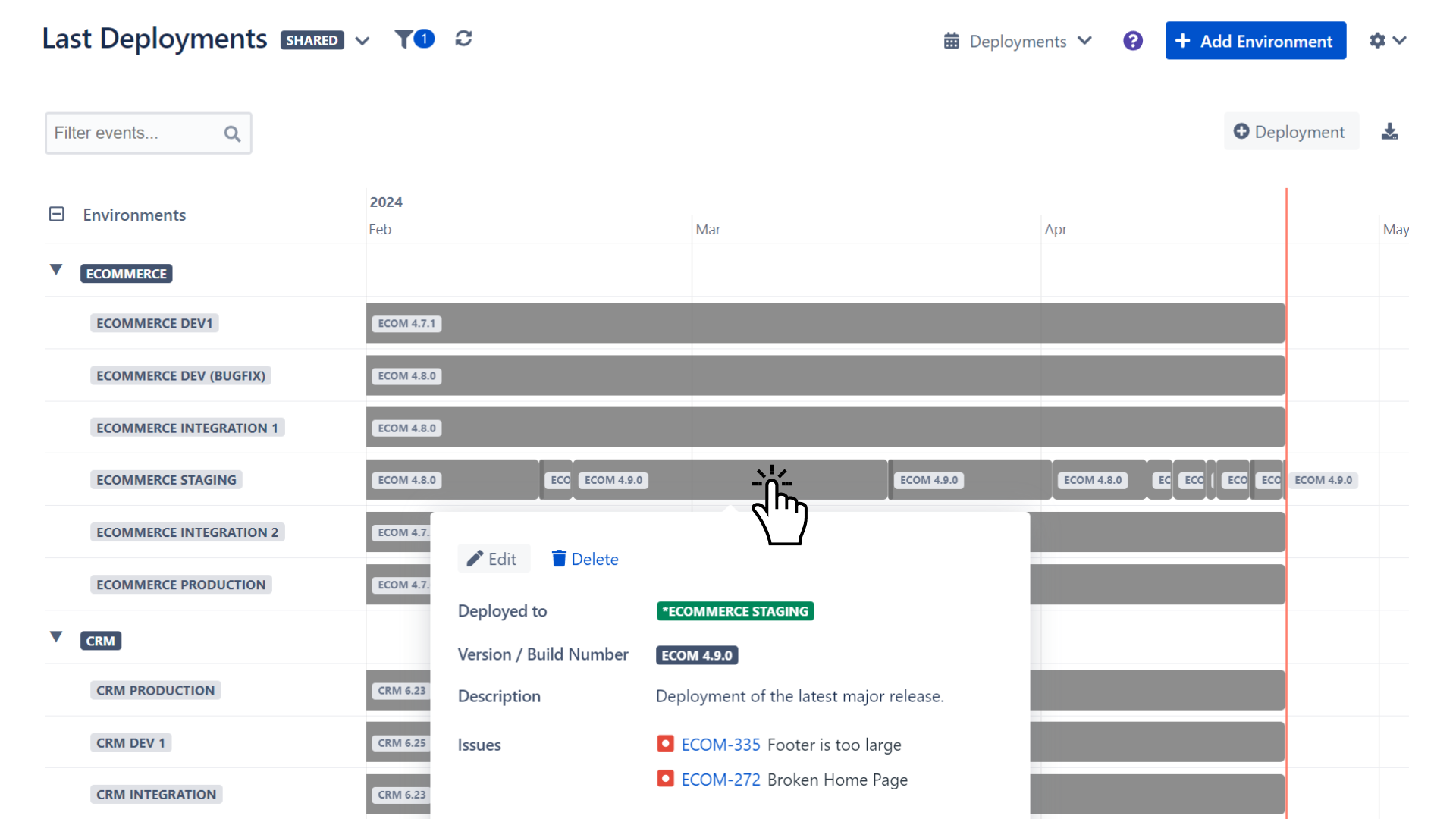The image size is (1456, 819).
Task: Click *ECOMMERCE STAGING green tag in popup
Action: (x=735, y=611)
